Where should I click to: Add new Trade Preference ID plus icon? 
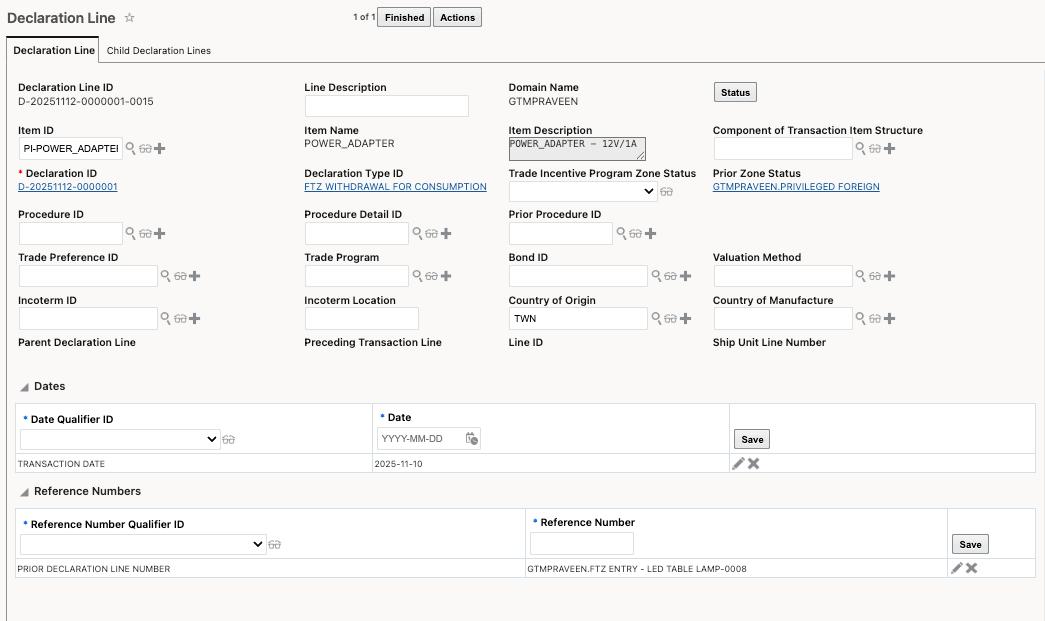pyautogui.click(x=195, y=276)
